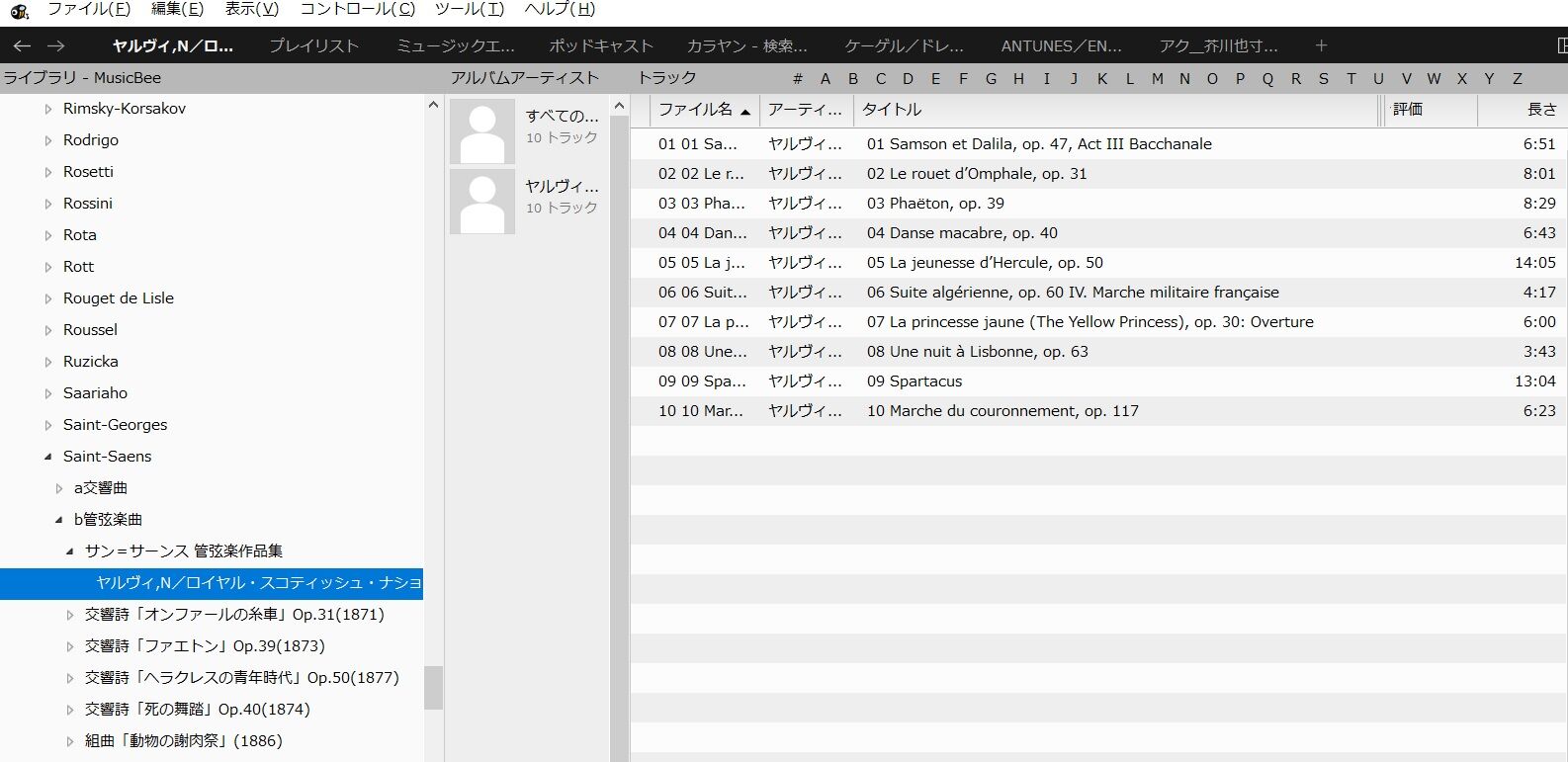Click the トラック panel header

(666, 78)
